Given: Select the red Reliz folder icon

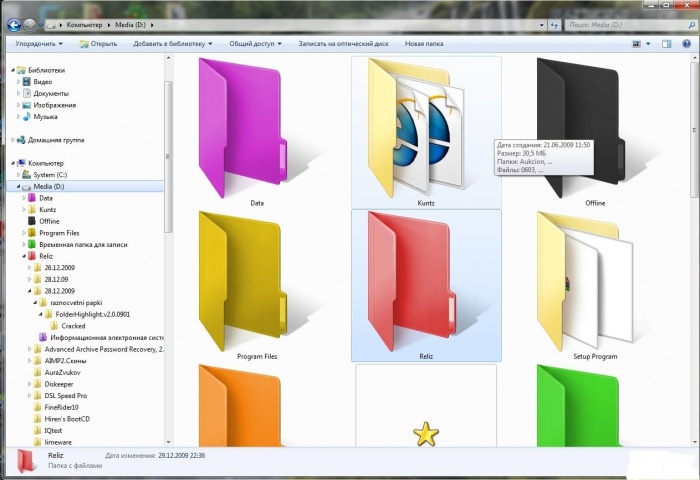Looking at the screenshot, I should [425, 280].
